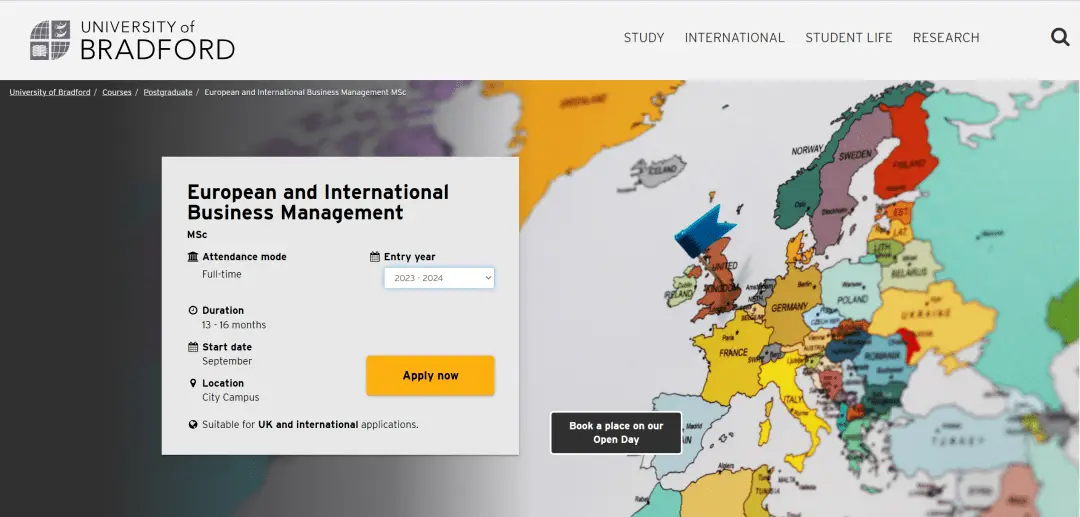Screen dimensions: 1080x517
Task: Book a place on our Open Day
Action: click(x=616, y=433)
